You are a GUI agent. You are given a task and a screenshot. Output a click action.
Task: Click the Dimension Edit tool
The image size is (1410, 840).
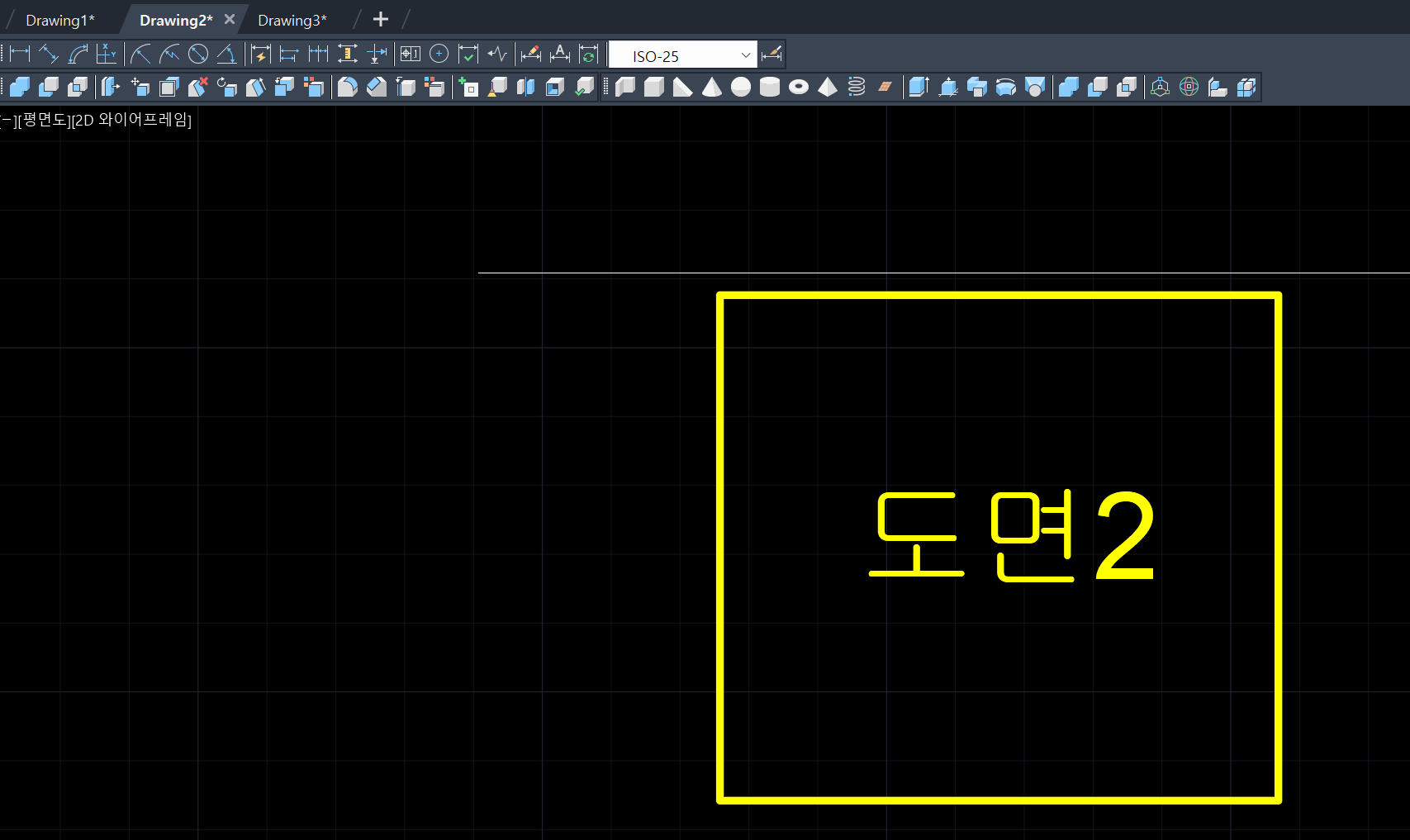click(x=531, y=55)
